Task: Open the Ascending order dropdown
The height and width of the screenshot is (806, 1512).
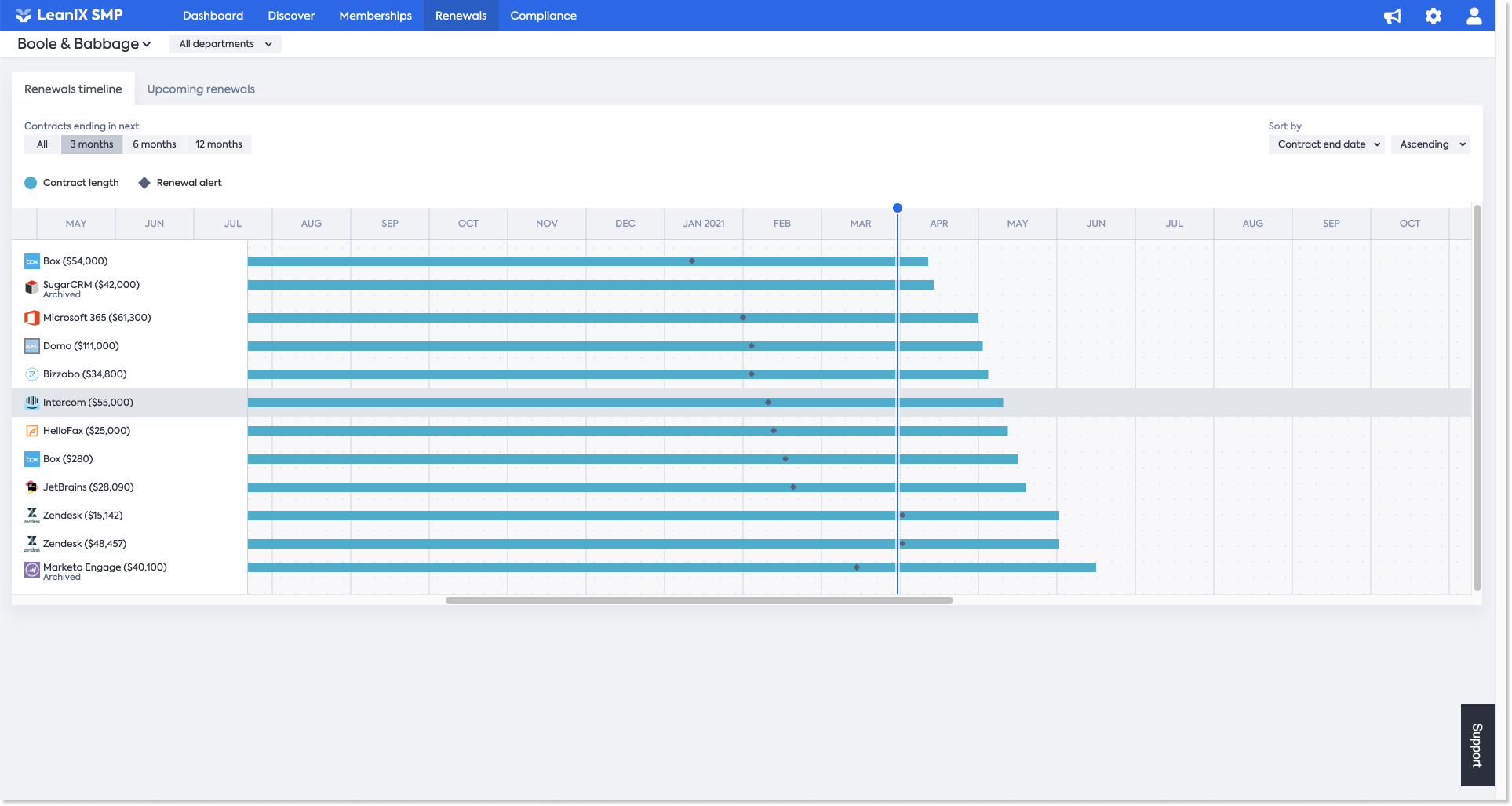Action: click(x=1430, y=144)
